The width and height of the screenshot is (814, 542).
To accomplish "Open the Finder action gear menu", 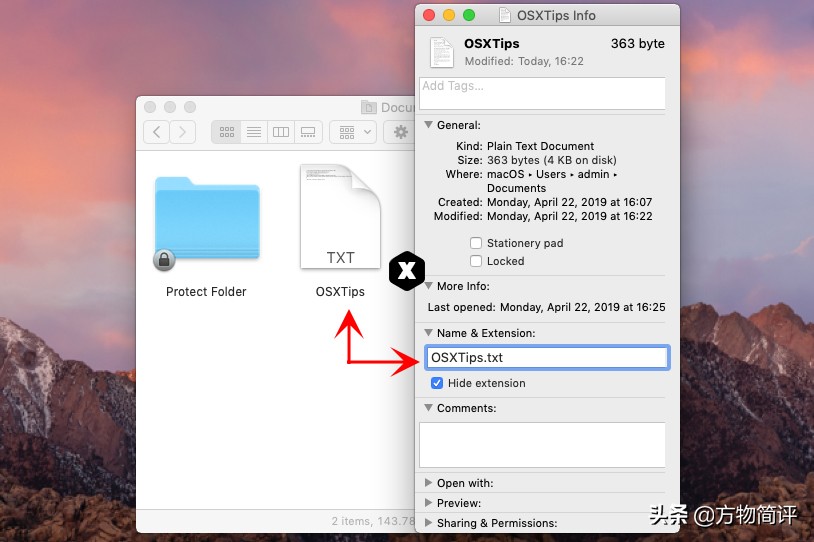I will click(402, 132).
